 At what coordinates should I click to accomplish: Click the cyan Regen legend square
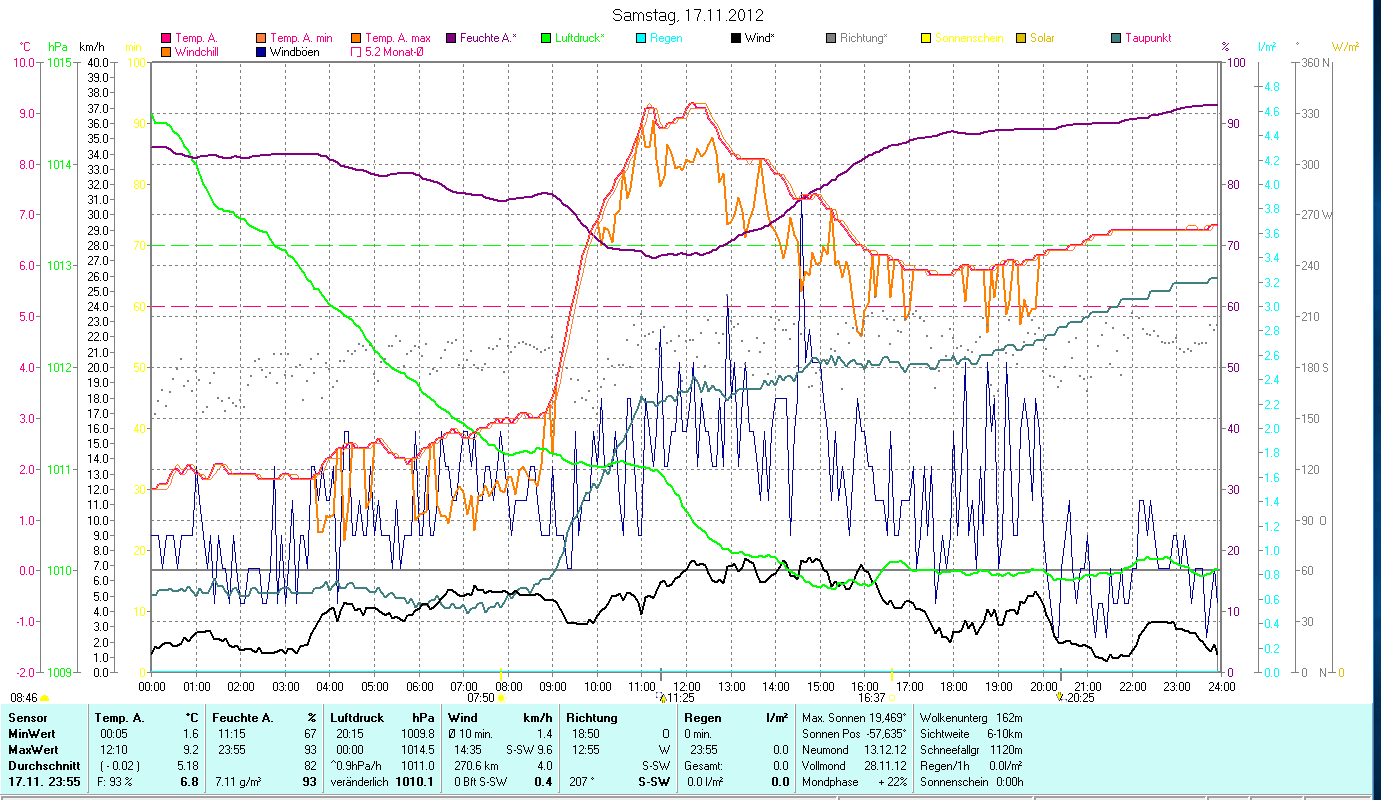click(641, 38)
